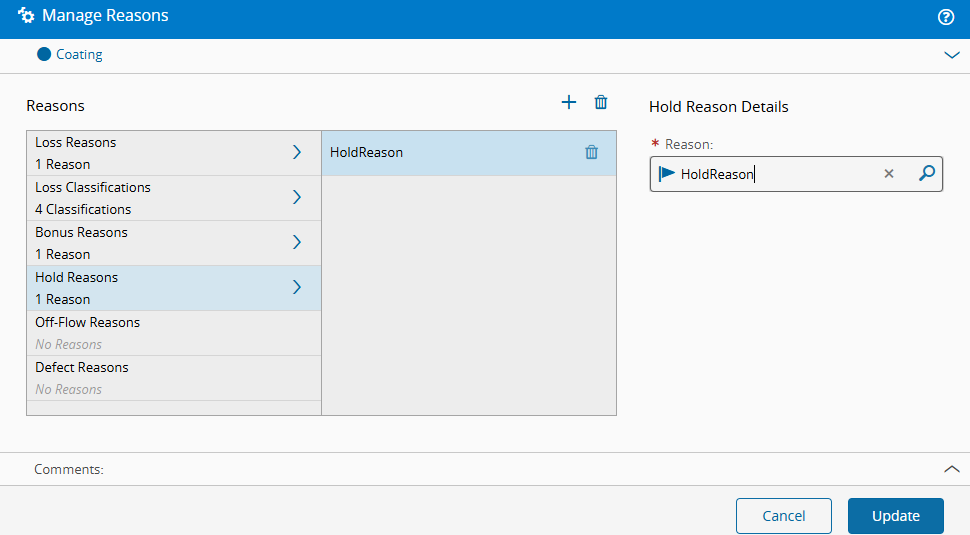Click the Coating blue circle icon
This screenshot has width=970, height=535.
pos(44,54)
